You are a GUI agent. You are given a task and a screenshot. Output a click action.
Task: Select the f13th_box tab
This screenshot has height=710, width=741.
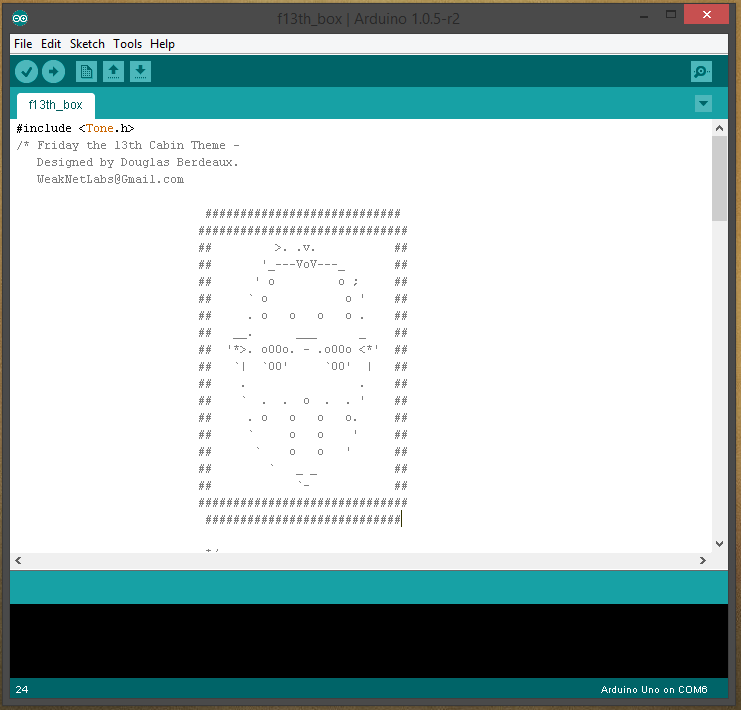click(x=56, y=105)
